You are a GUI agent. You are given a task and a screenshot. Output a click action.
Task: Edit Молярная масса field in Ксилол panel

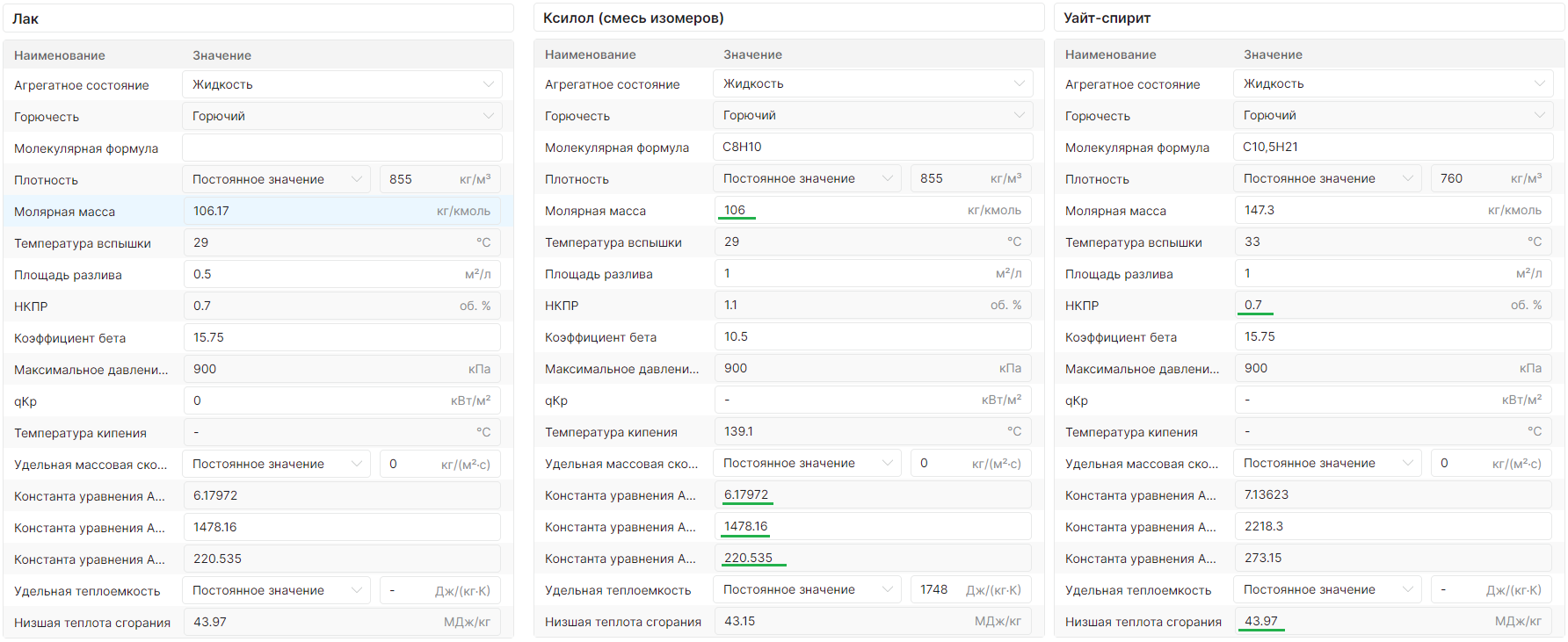pos(873,210)
